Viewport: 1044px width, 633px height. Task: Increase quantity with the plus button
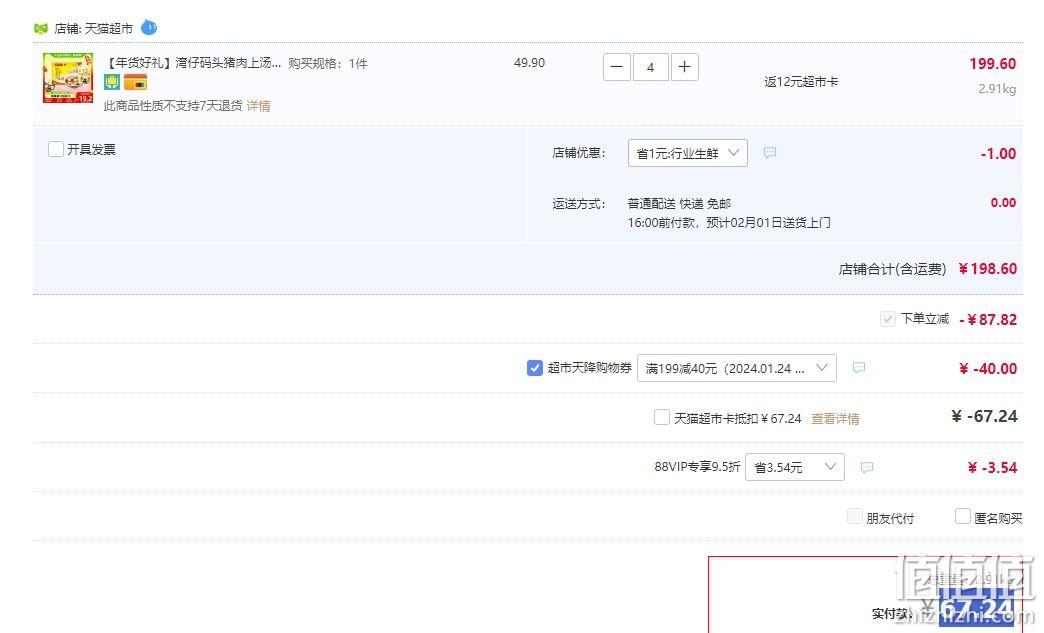(684, 67)
